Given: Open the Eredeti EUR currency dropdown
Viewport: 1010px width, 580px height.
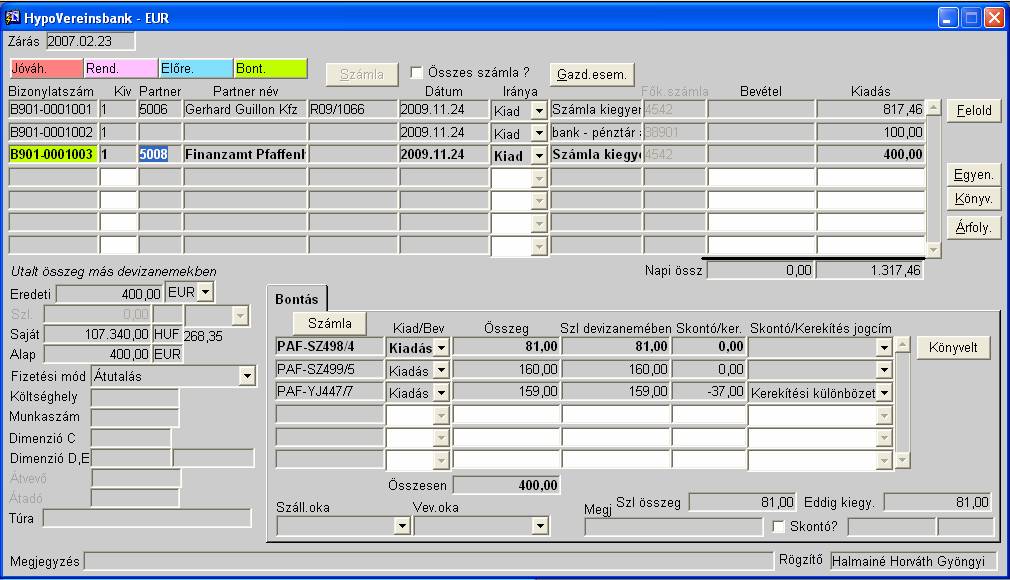Looking at the screenshot, I should click(x=205, y=292).
